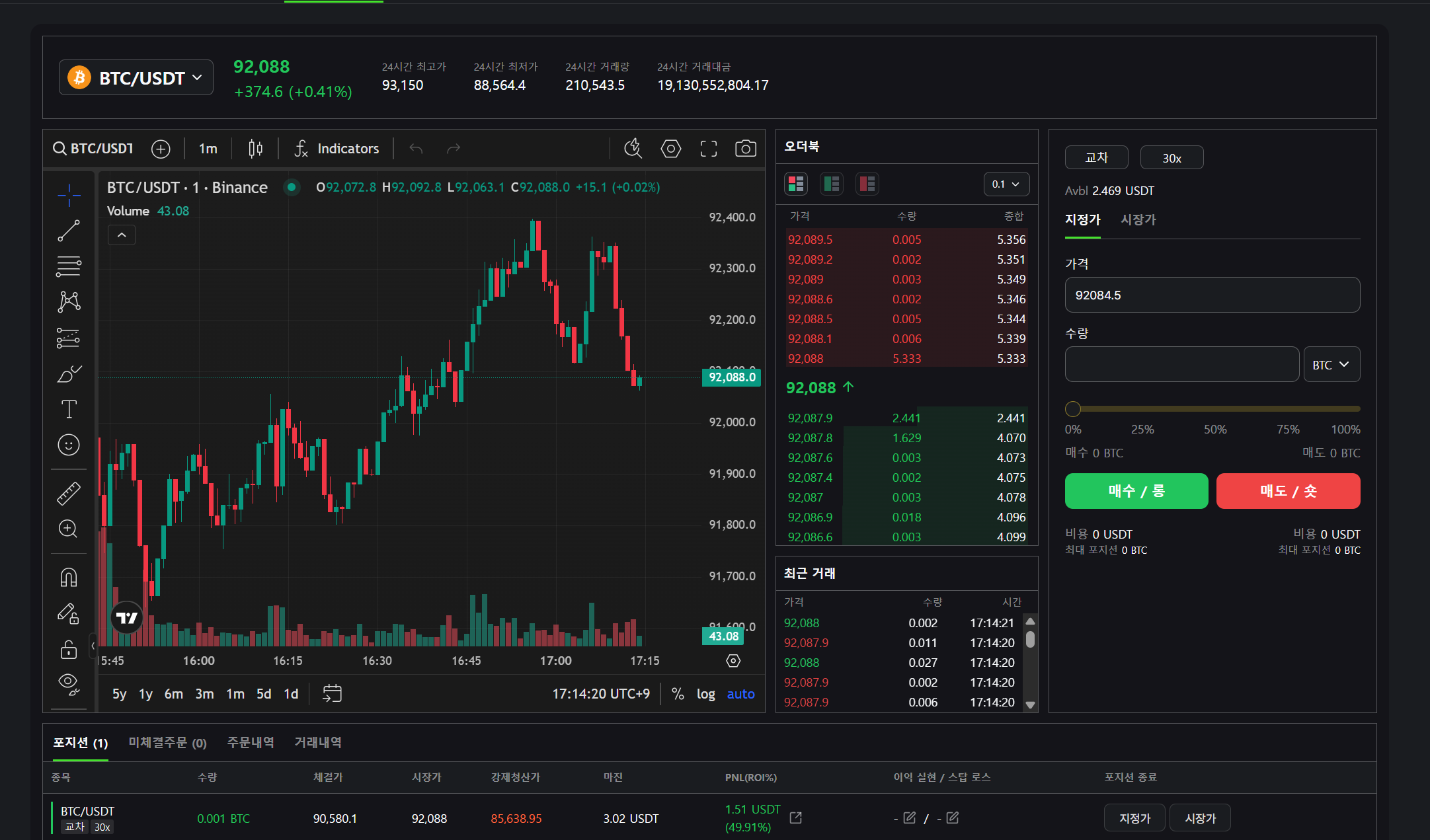
Task: Open the 미체결주문 (0) tab
Action: pos(167,743)
